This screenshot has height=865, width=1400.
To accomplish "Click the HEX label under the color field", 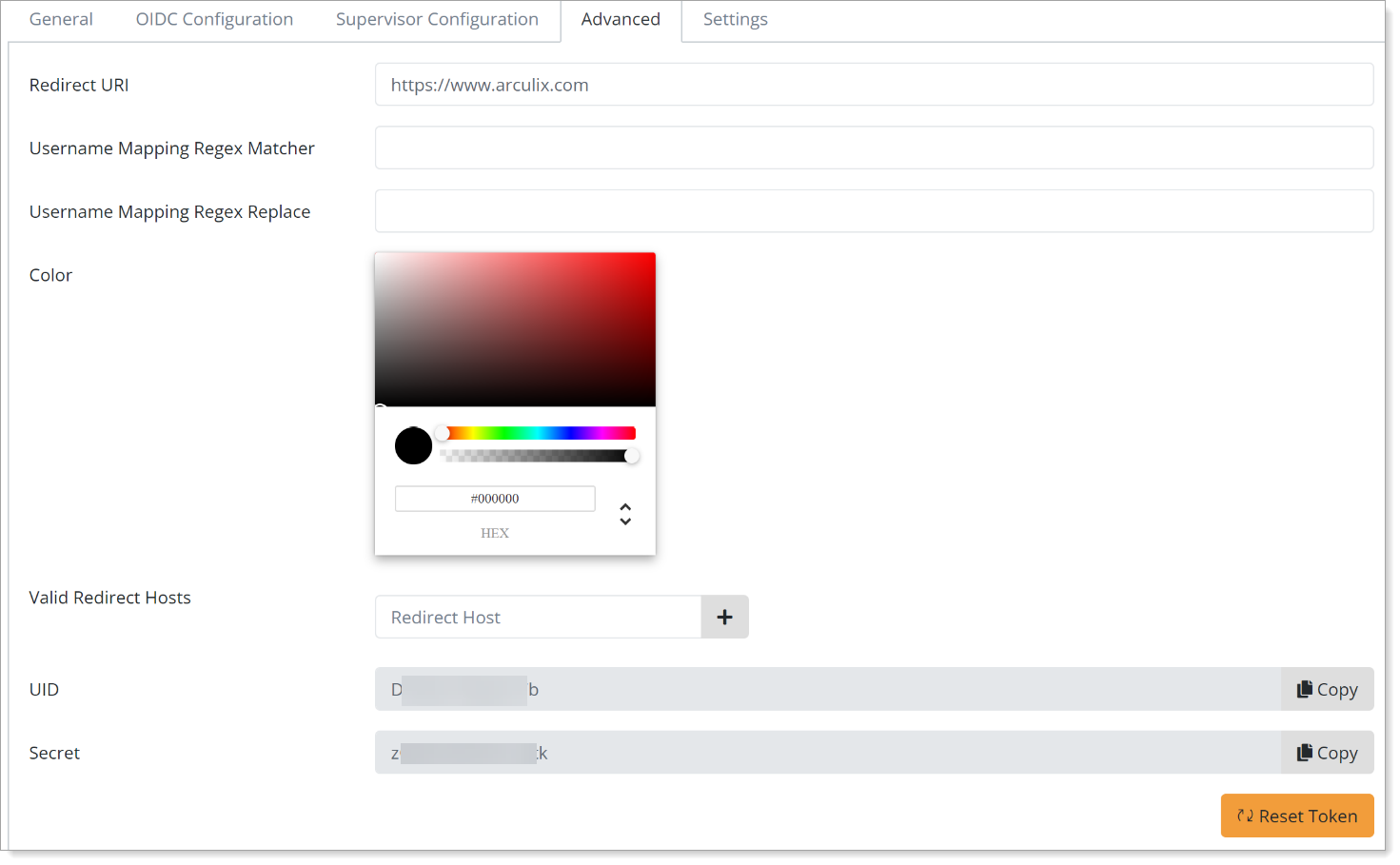I will coord(495,533).
